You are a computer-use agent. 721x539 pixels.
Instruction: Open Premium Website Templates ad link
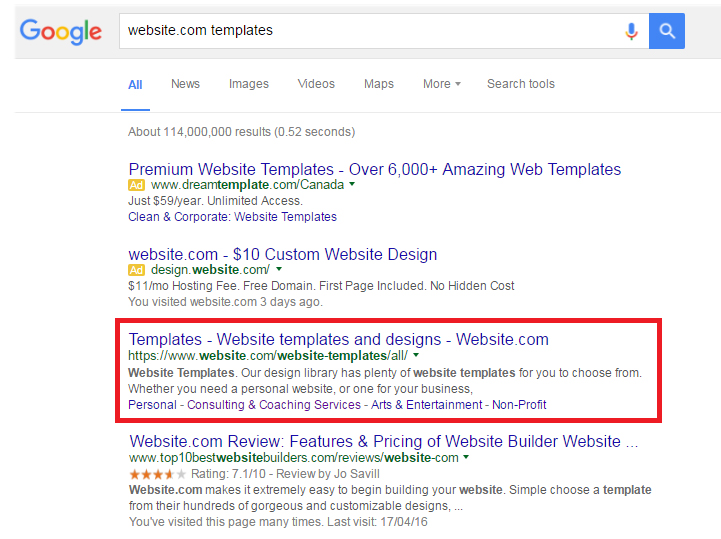[x=375, y=169]
